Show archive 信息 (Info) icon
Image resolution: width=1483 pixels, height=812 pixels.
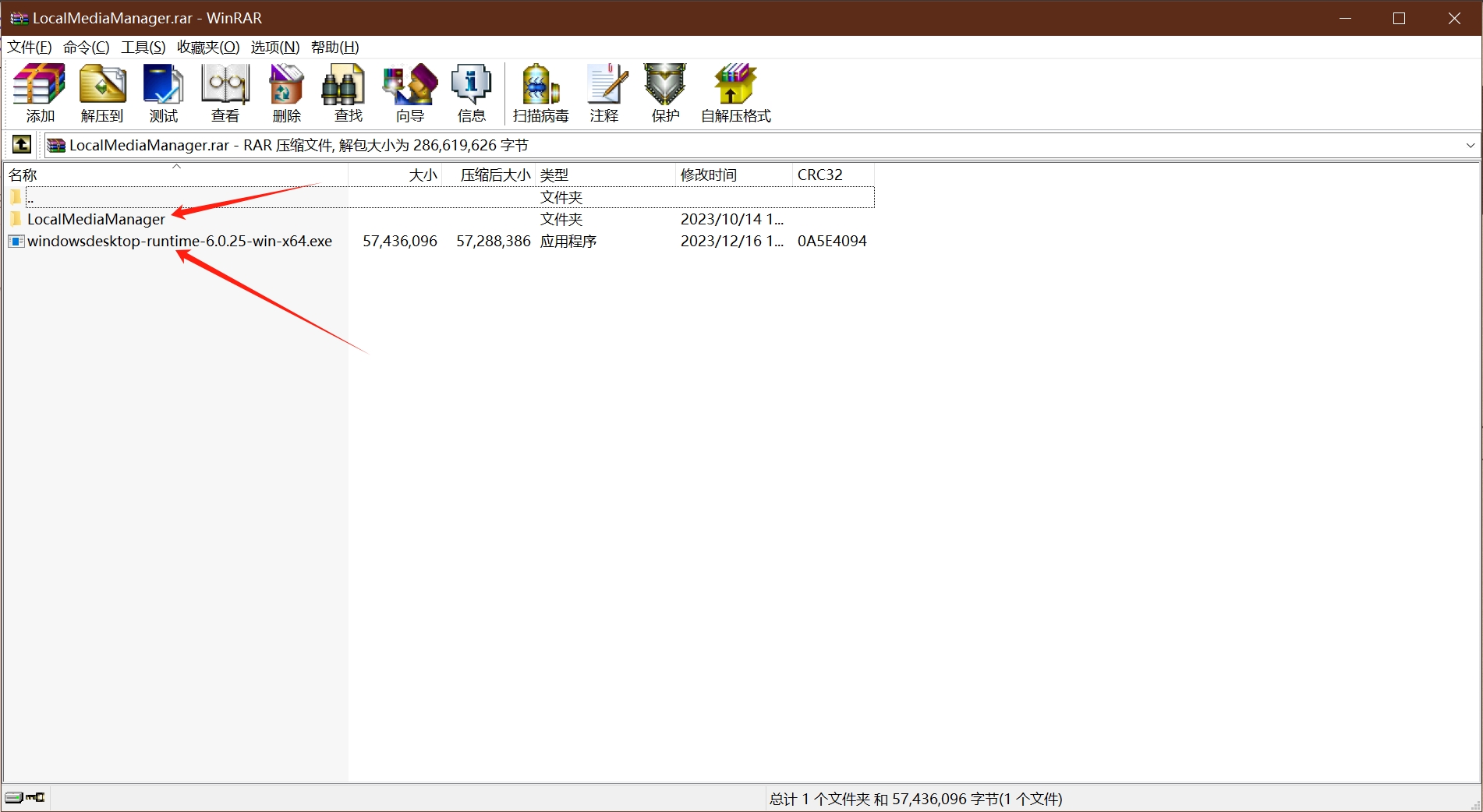coord(471,84)
